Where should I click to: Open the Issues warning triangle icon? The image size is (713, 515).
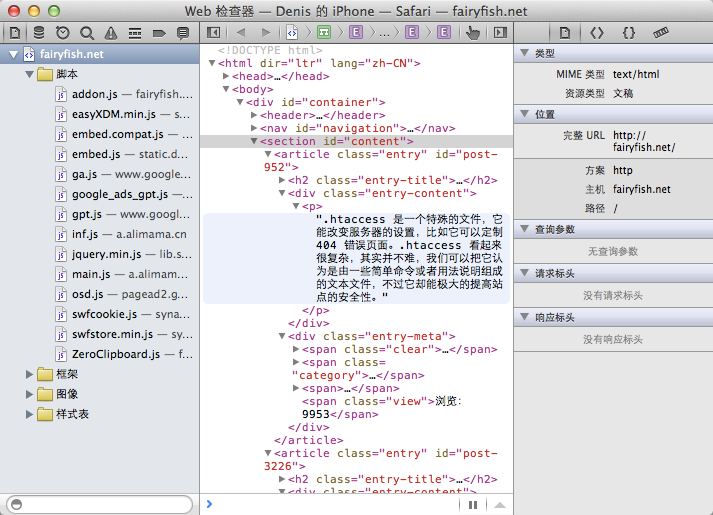(110, 33)
